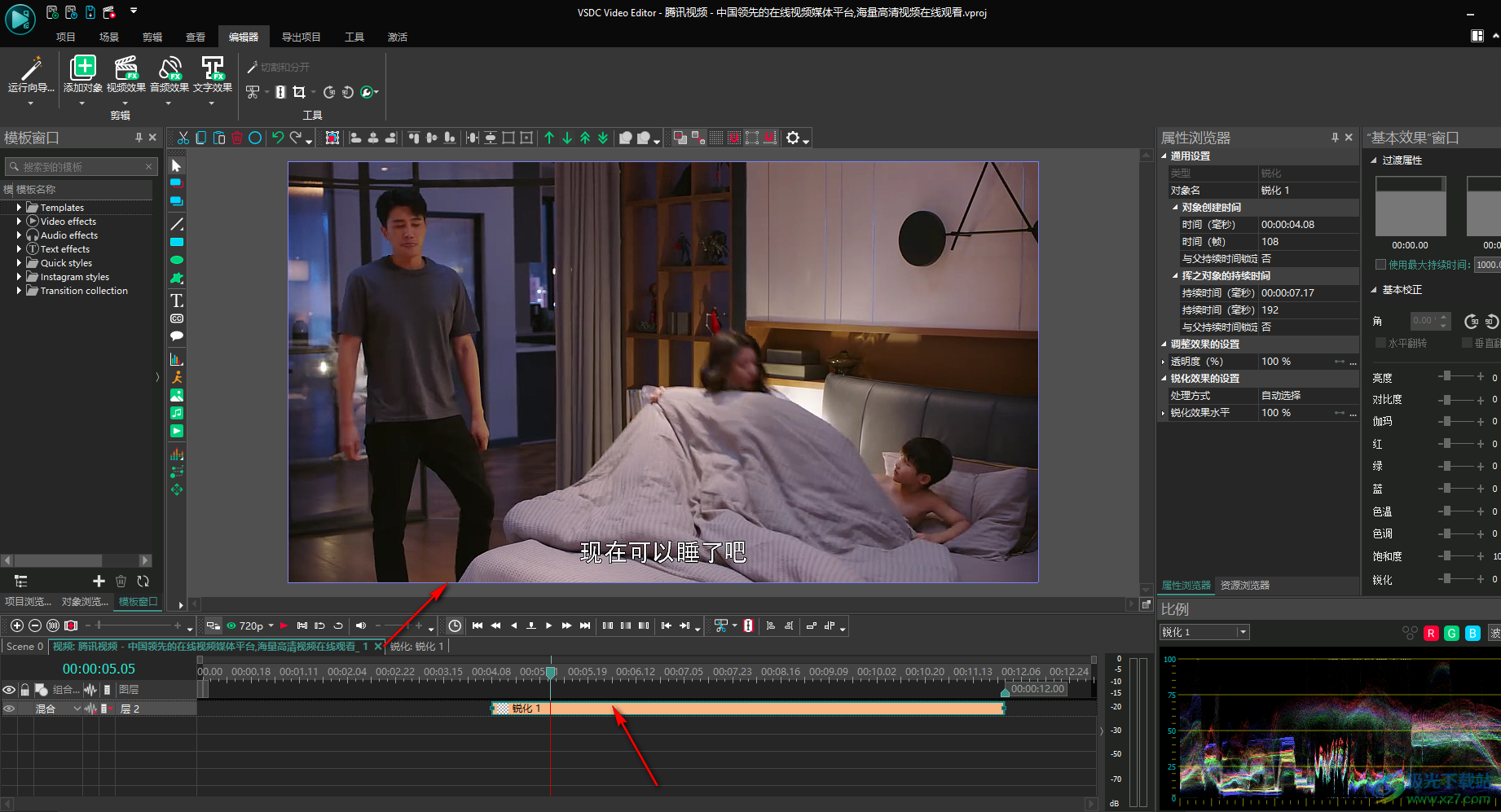Select the speech bubble tooltip tool
Viewport: 1501px width, 812px height.
coord(176,336)
